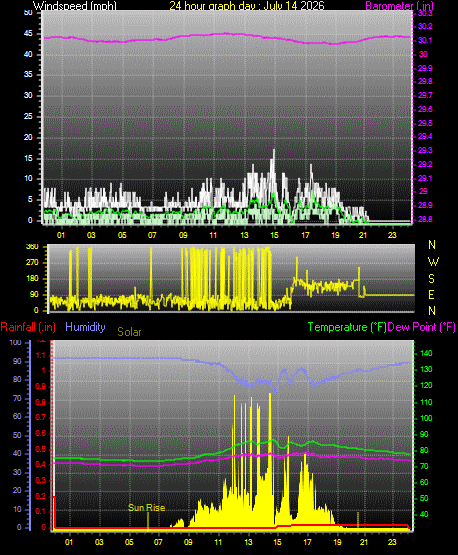
Task: Click the S compass direction label
Action: 431,279
